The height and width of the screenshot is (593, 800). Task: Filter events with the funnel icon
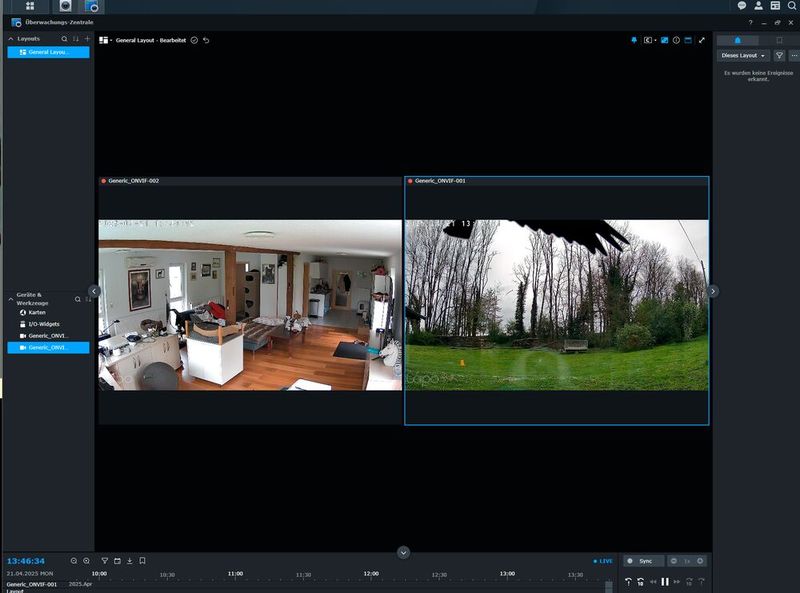(x=779, y=55)
